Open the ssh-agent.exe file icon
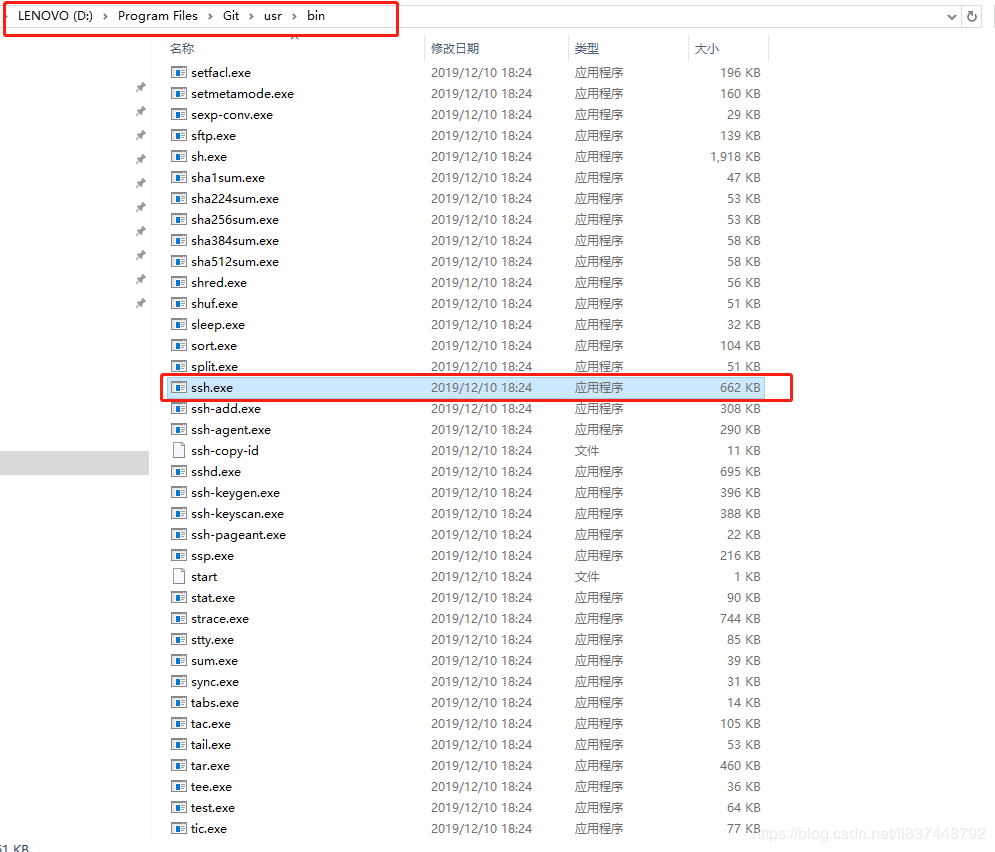This screenshot has height=852, width=995. coord(180,429)
